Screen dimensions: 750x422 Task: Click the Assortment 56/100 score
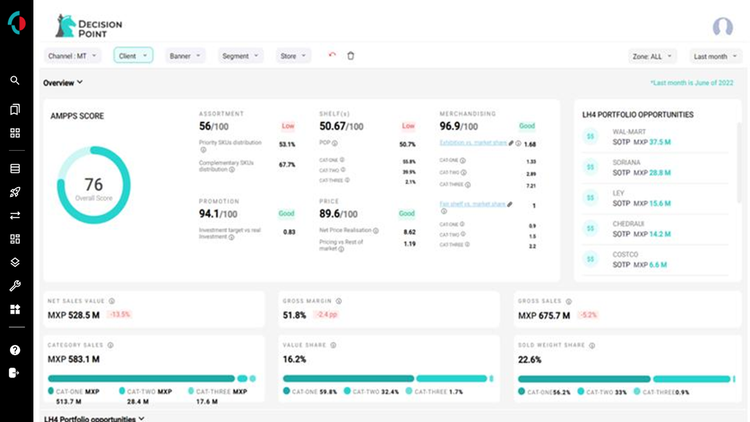[x=214, y=126]
